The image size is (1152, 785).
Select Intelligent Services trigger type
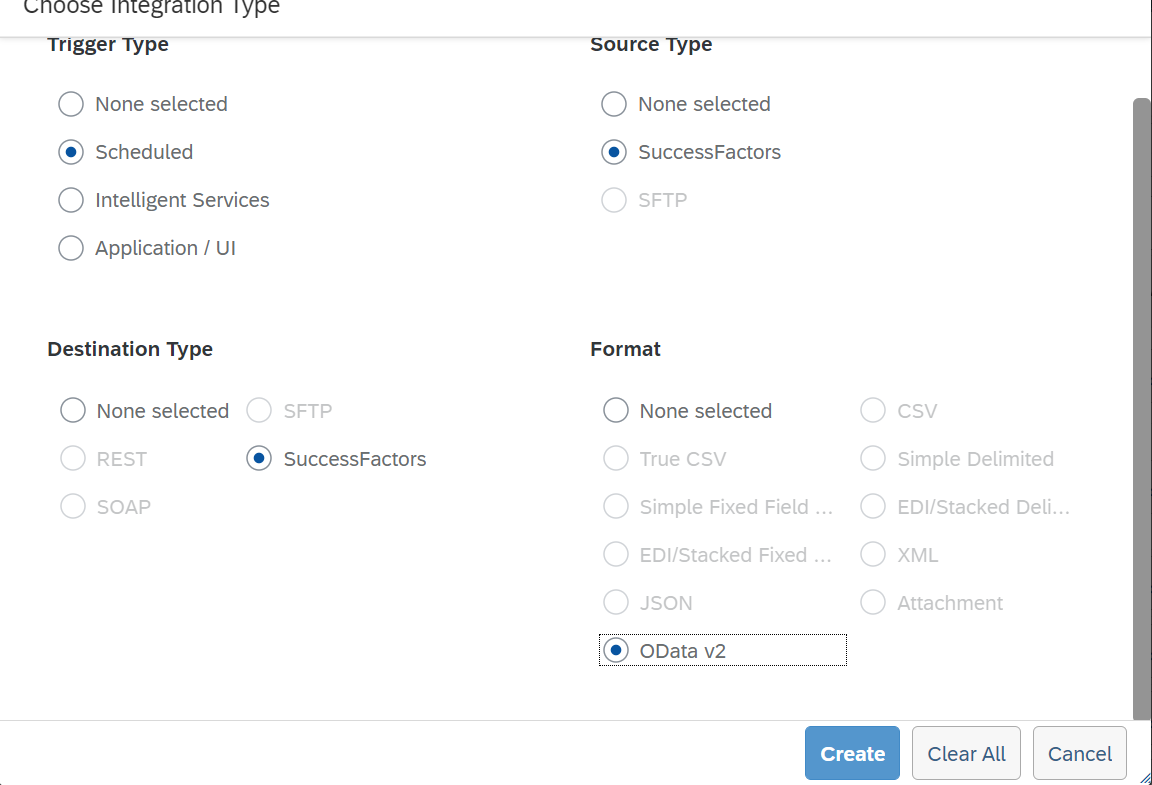pyautogui.click(x=71, y=200)
